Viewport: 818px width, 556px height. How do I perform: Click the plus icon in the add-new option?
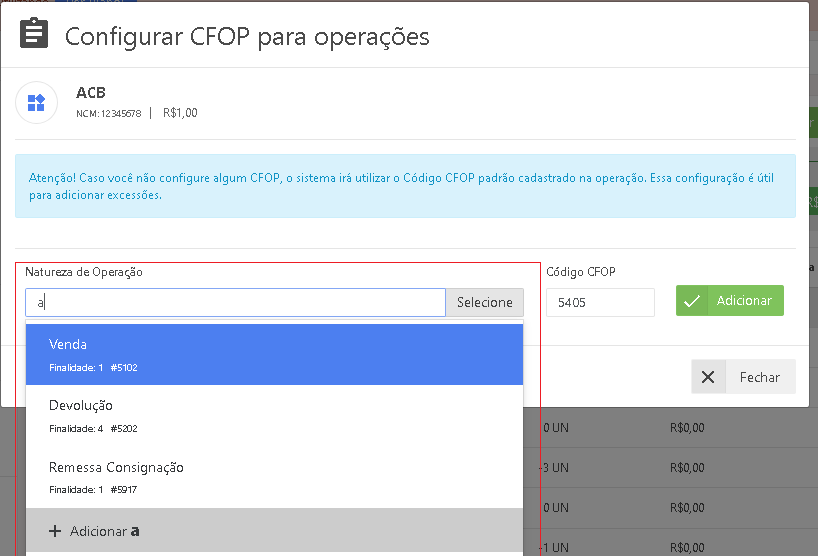coord(55,531)
